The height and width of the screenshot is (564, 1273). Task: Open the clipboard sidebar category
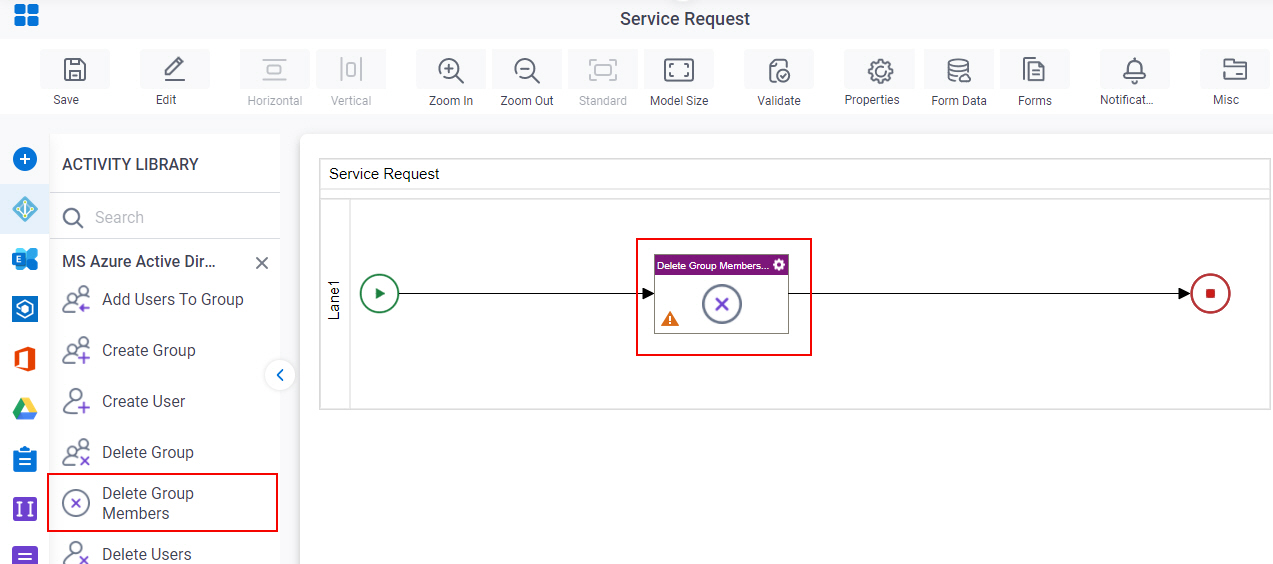click(x=25, y=459)
